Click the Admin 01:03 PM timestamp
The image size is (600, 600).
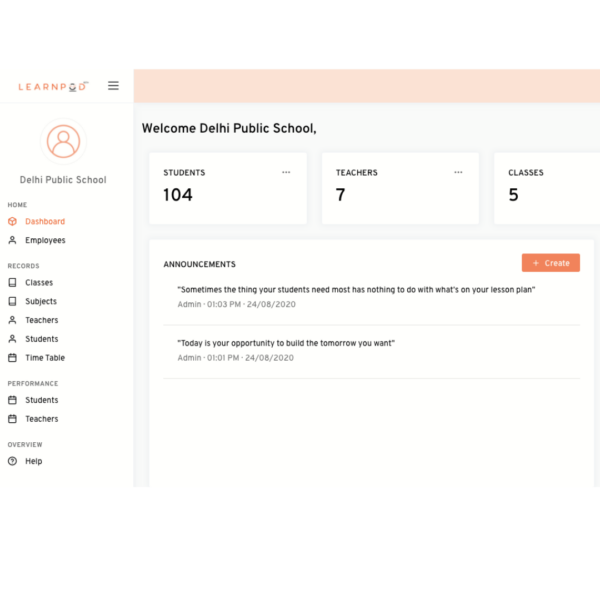(x=236, y=304)
